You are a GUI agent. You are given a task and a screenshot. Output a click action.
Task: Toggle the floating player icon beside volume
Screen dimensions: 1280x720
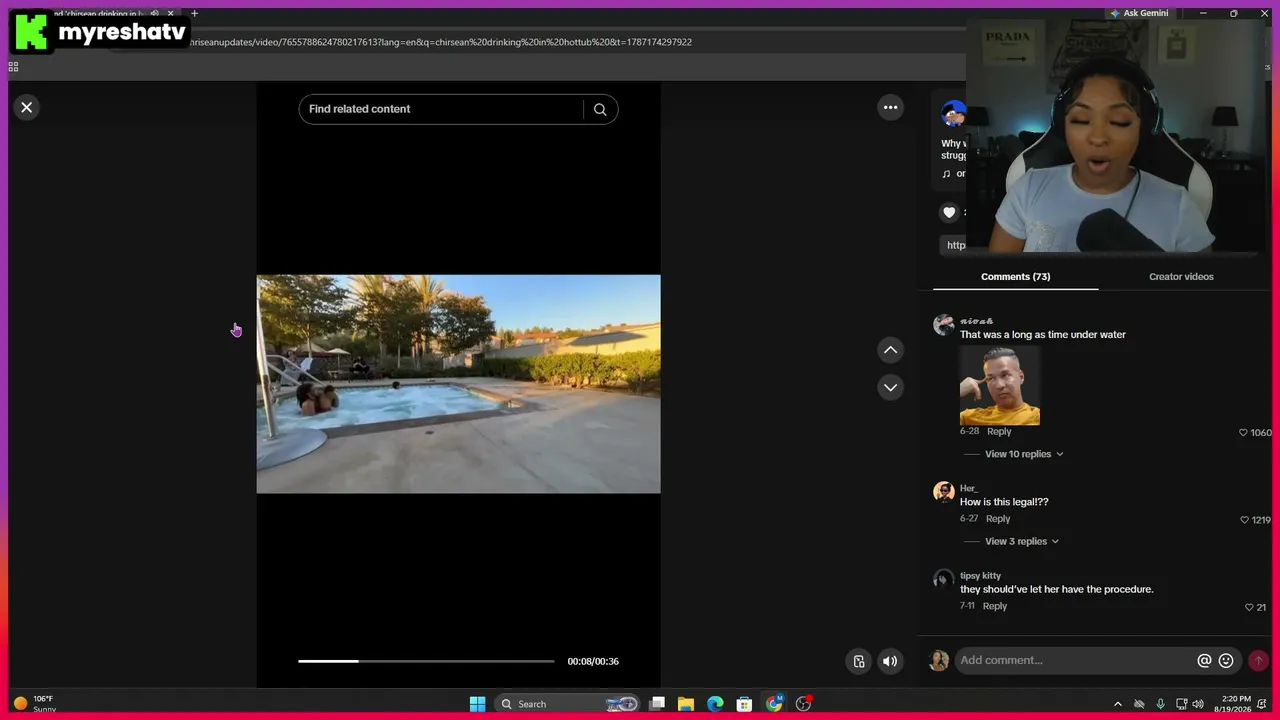tap(858, 661)
